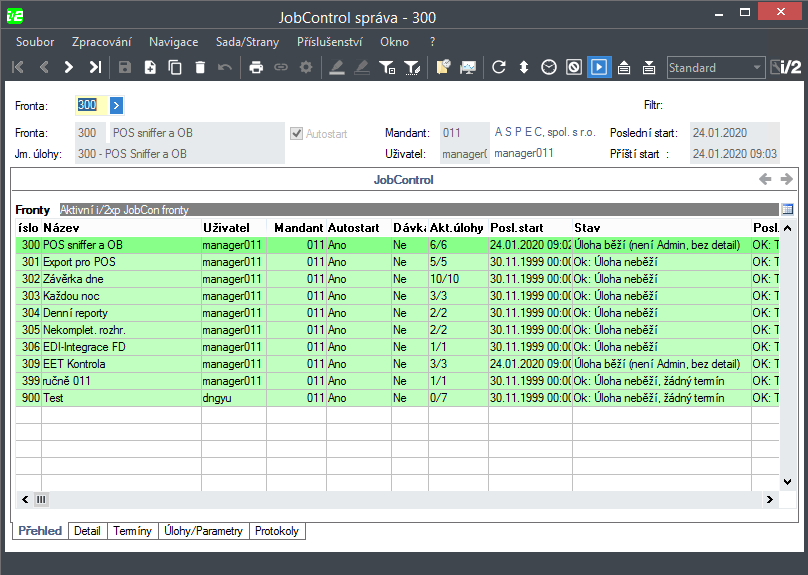Click the Uživatel column header

(234, 228)
